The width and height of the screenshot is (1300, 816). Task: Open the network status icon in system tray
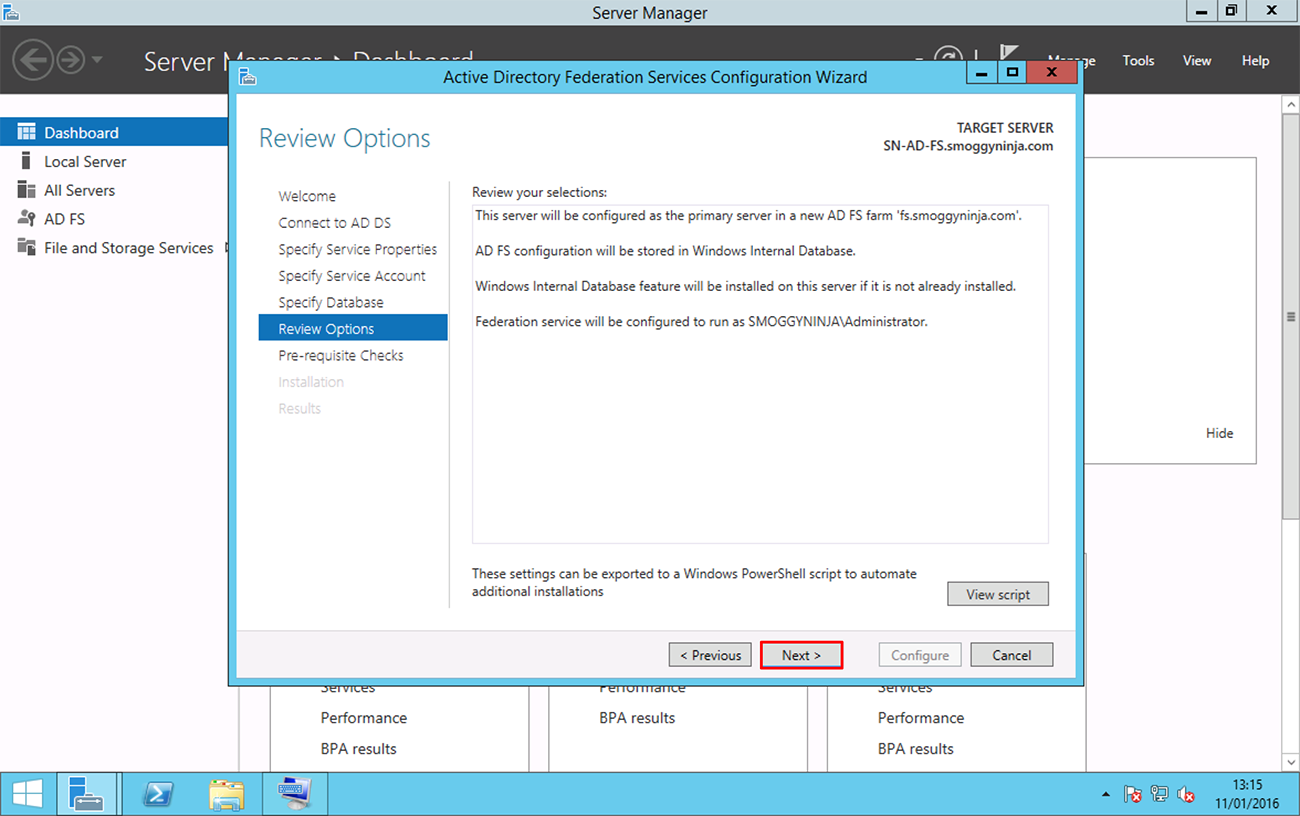(x=1160, y=793)
